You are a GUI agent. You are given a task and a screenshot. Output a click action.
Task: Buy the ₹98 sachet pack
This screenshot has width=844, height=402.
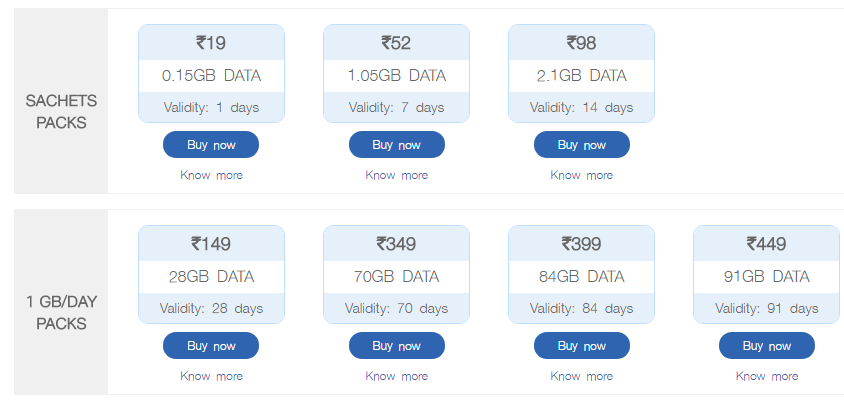click(x=582, y=145)
